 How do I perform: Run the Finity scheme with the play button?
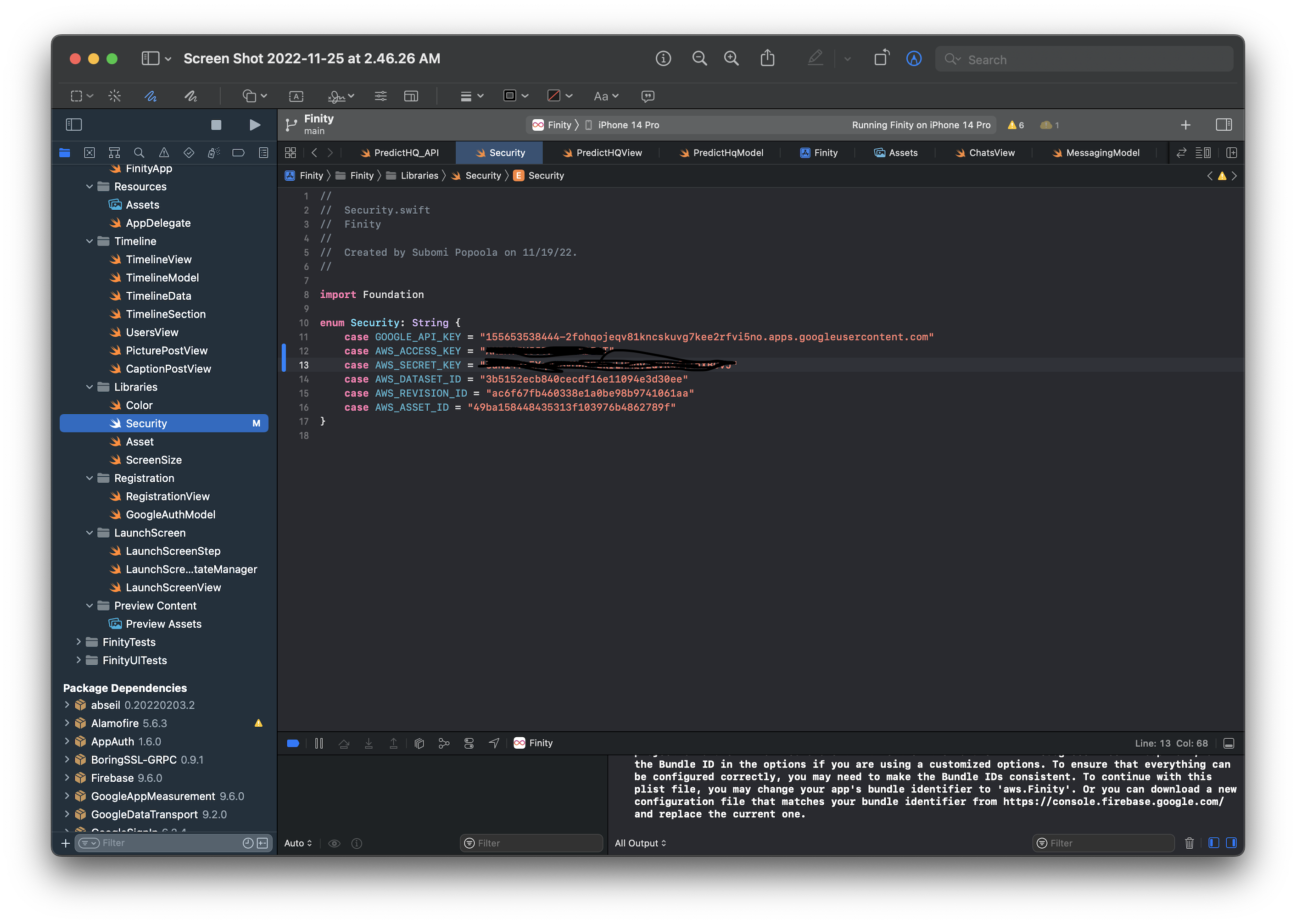pyautogui.click(x=254, y=125)
